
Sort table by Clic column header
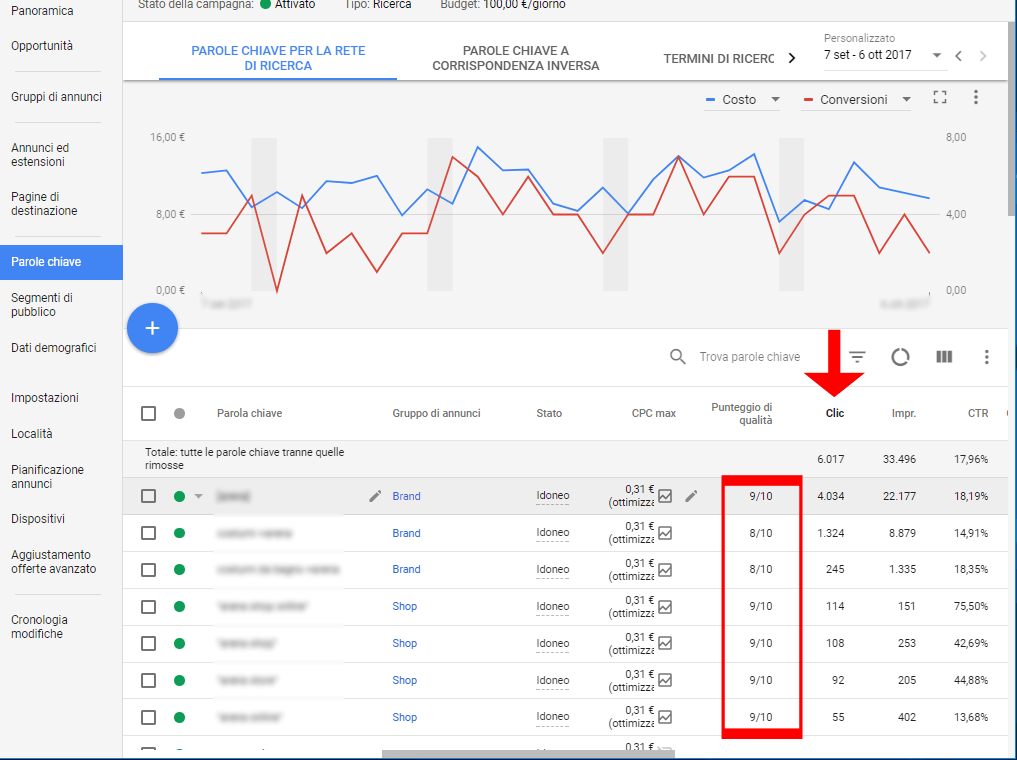click(x=834, y=413)
